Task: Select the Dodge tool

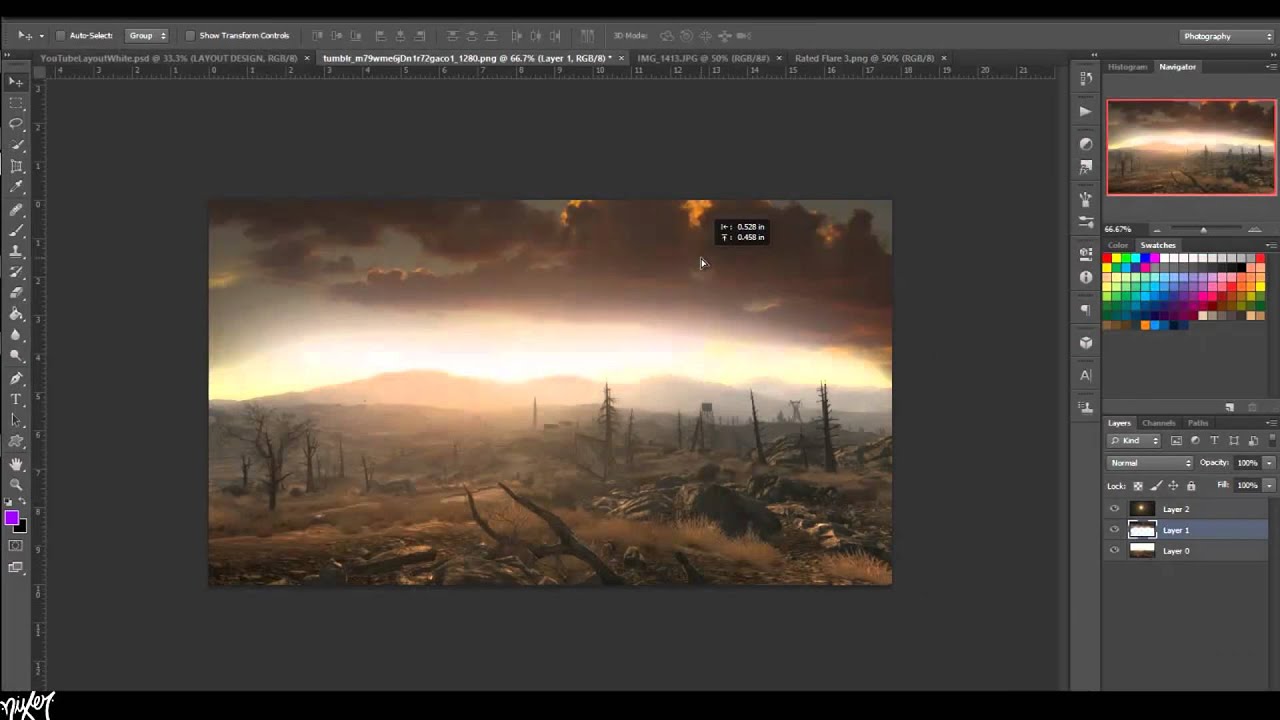Action: coord(16,357)
